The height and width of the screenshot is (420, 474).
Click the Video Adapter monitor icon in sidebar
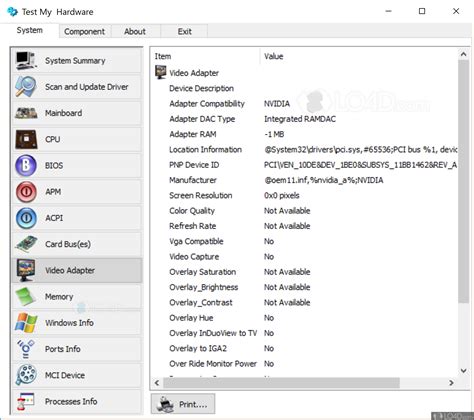(26, 270)
